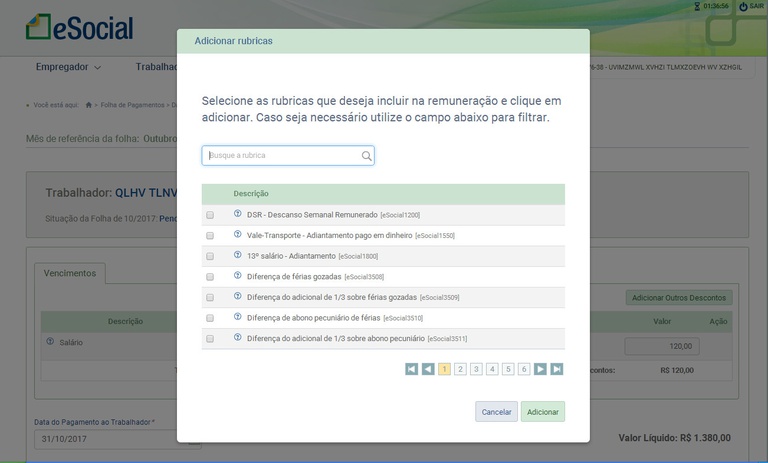Open info icon for Vale-Transporte row
This screenshot has width=768, height=463.
238,234
